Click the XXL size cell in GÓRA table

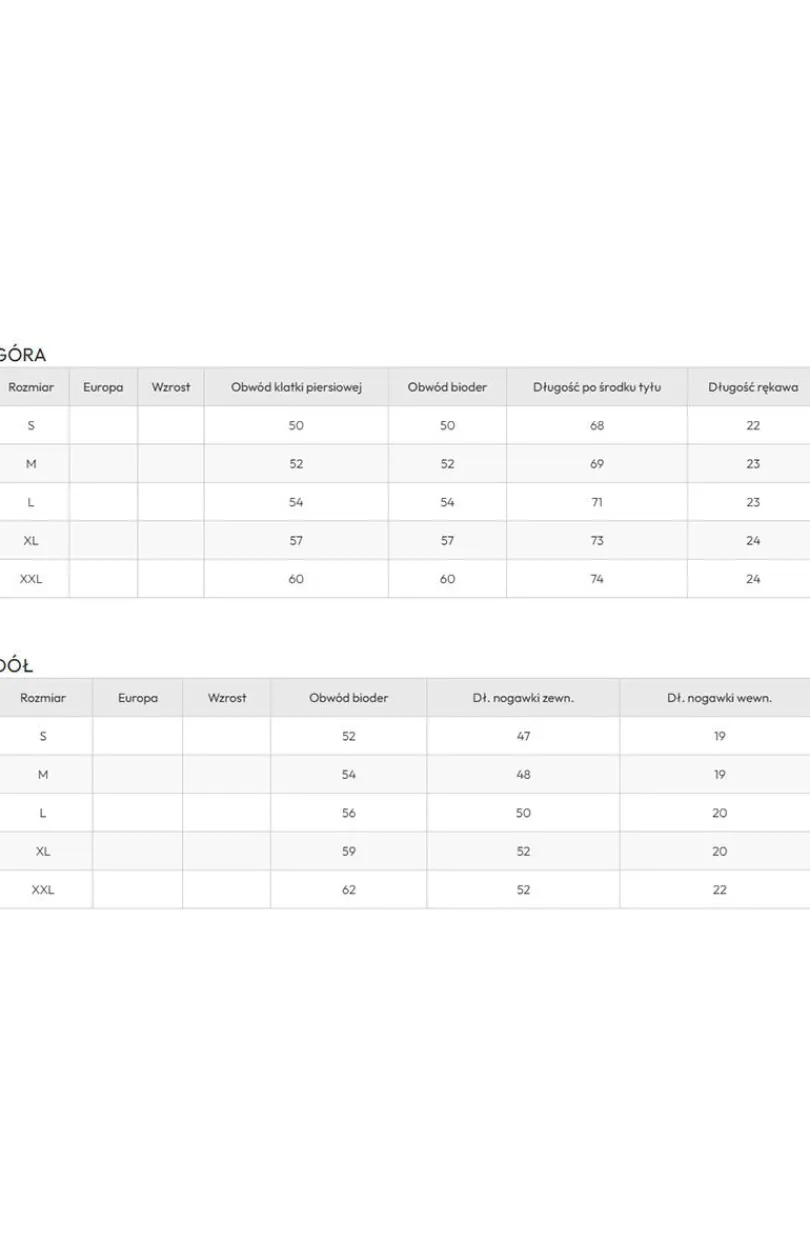tap(31, 579)
